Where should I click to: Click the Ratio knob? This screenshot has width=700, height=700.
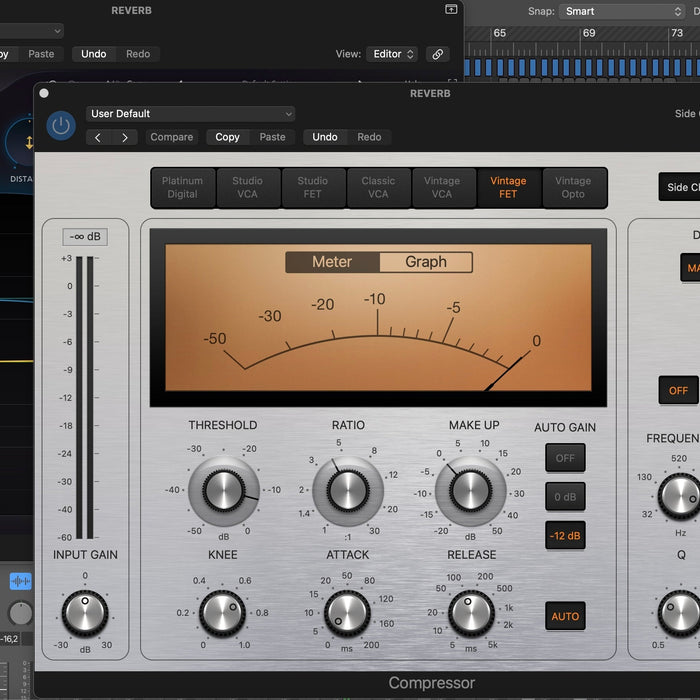point(348,491)
